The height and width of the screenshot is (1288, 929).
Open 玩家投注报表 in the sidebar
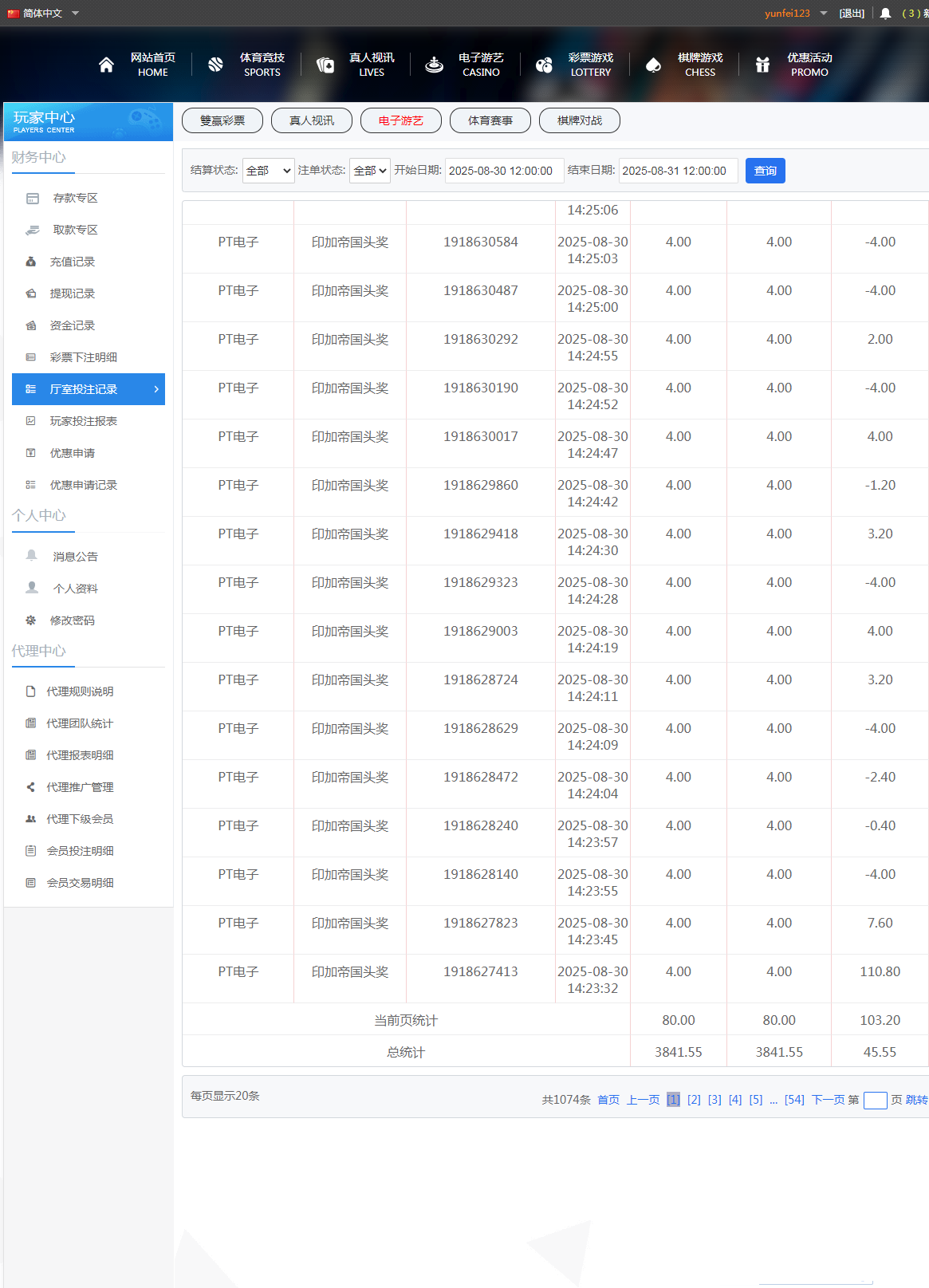click(83, 421)
